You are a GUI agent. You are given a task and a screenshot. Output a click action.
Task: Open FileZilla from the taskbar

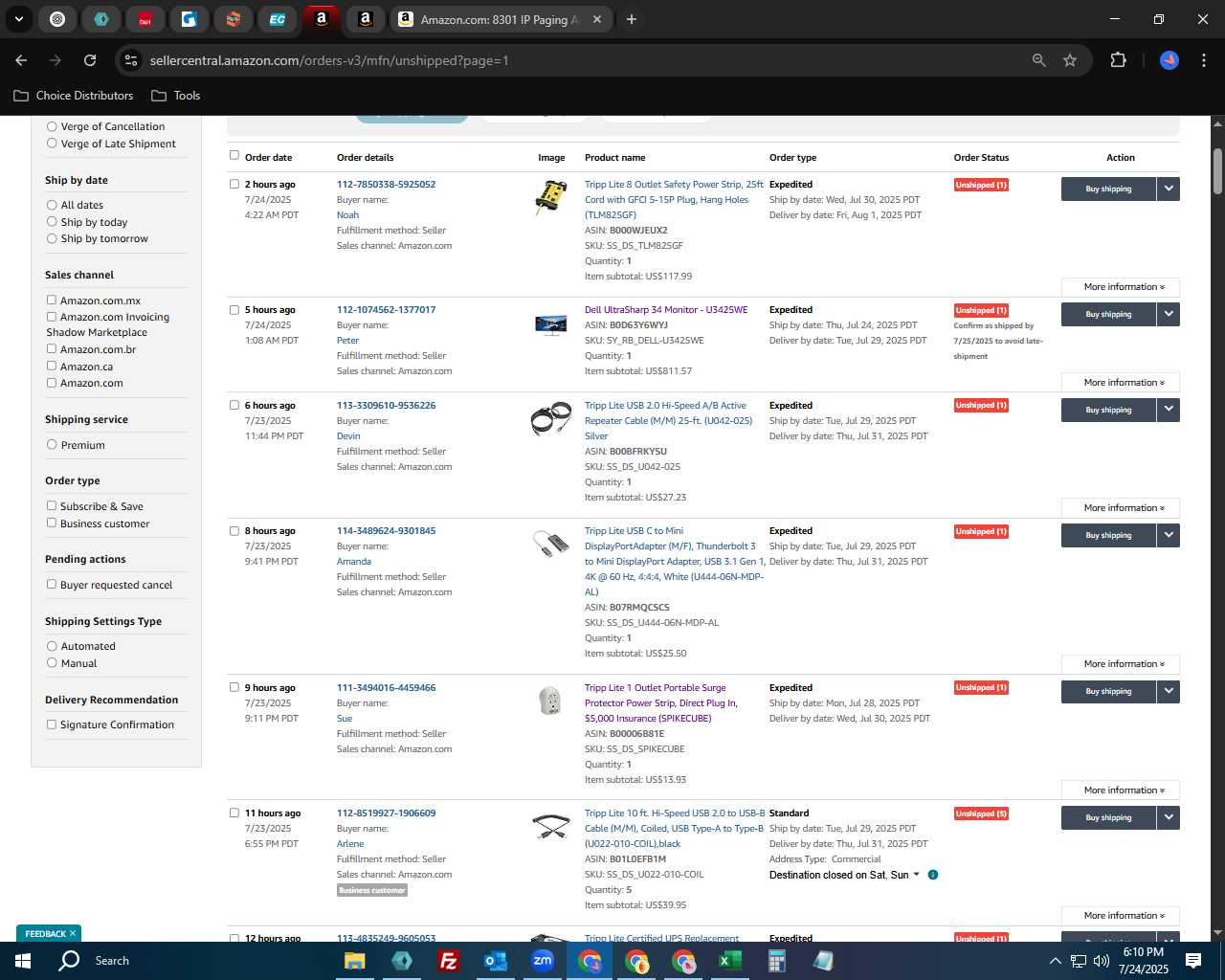(448, 961)
